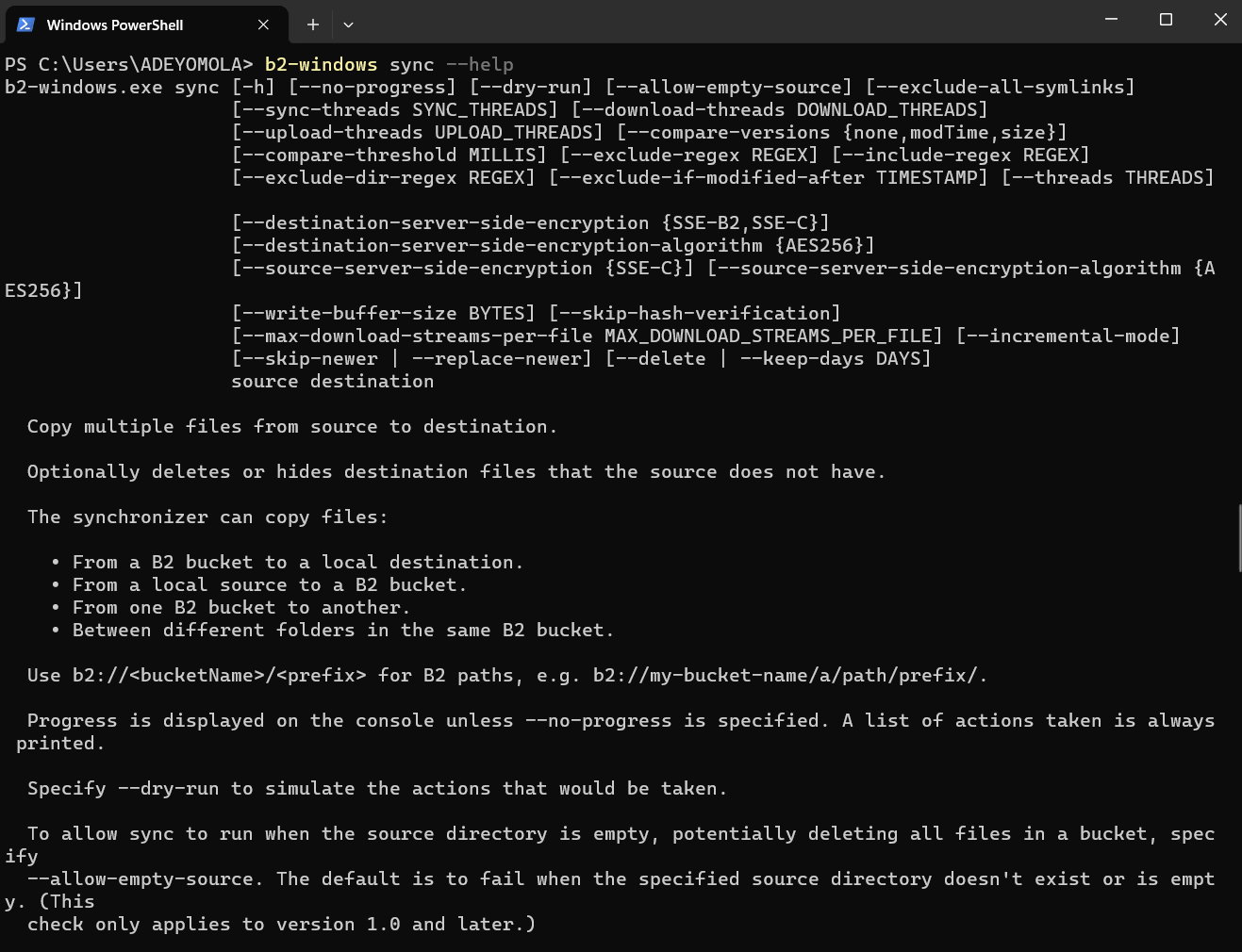The height and width of the screenshot is (952, 1242).
Task: Click '[--source-server-side-encryption {SSE-C}]' text
Action: 463,268
